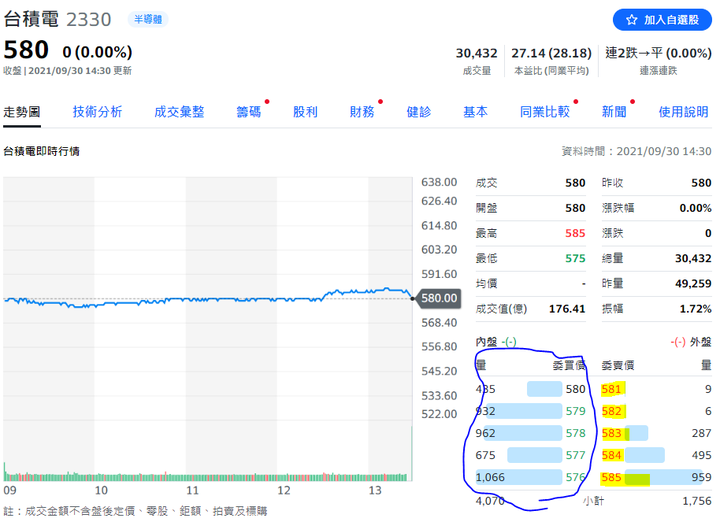Click the 資料時間 timestamp text
Image resolution: width=720 pixels, height=522 pixels.
coord(636,151)
